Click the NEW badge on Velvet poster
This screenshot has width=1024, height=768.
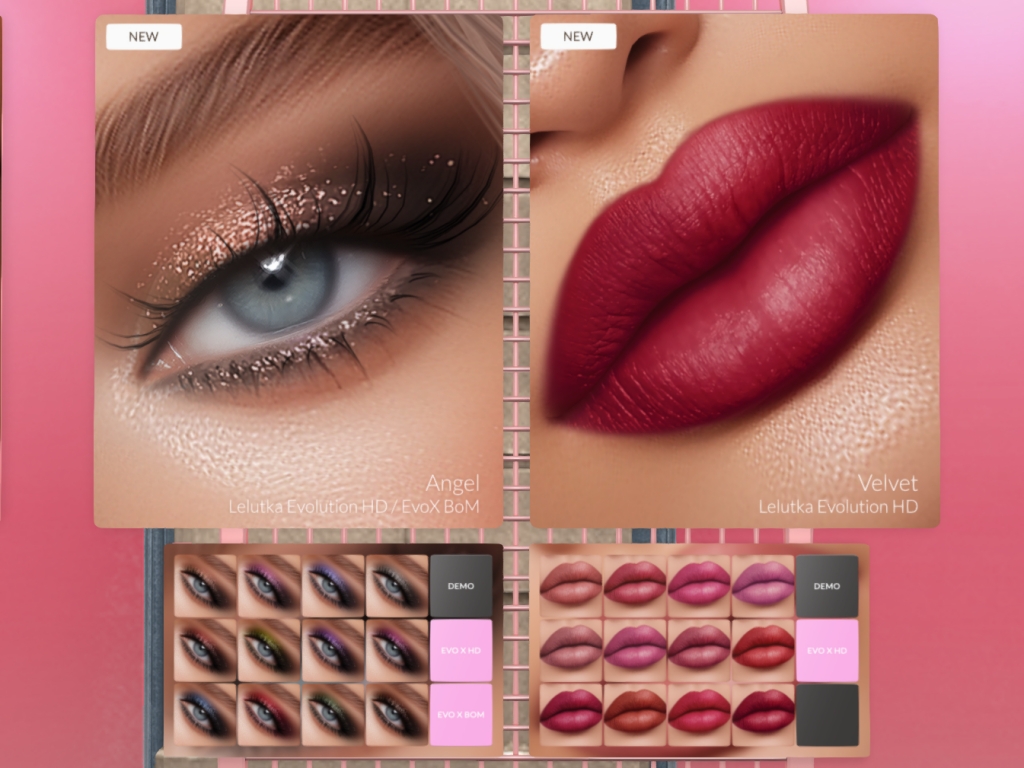(x=578, y=37)
